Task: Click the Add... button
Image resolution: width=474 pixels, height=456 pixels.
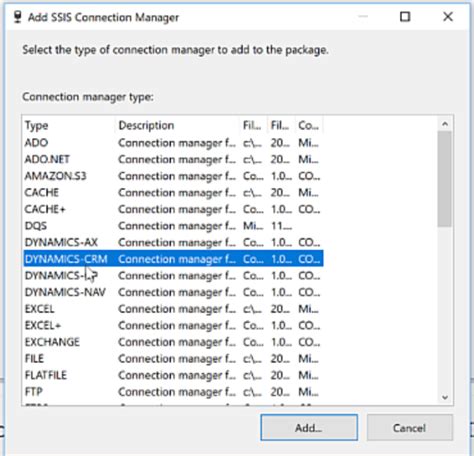Action: [x=309, y=427]
